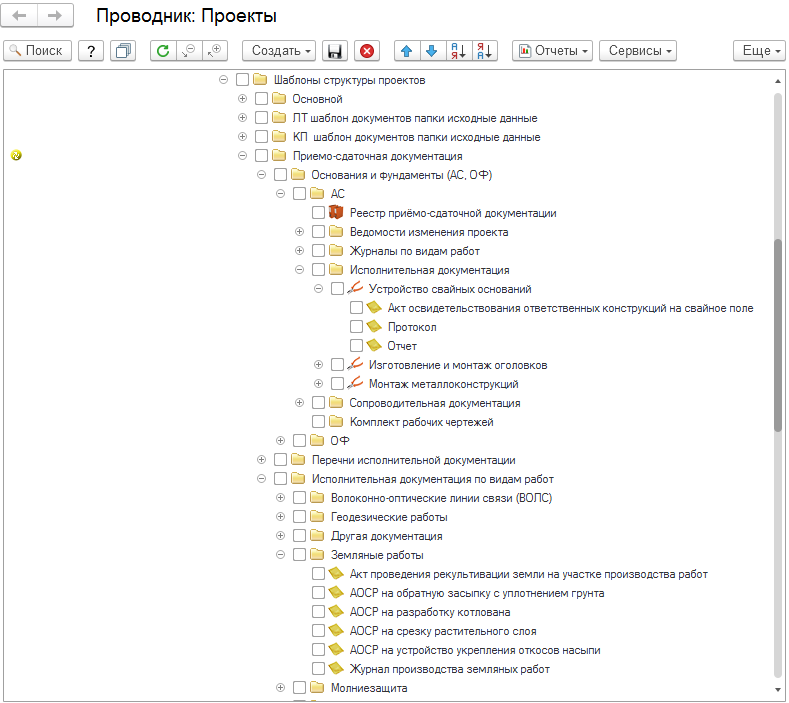Expand Журналы по видам работ
Viewport: 789px width, 703px height.
[x=299, y=251]
